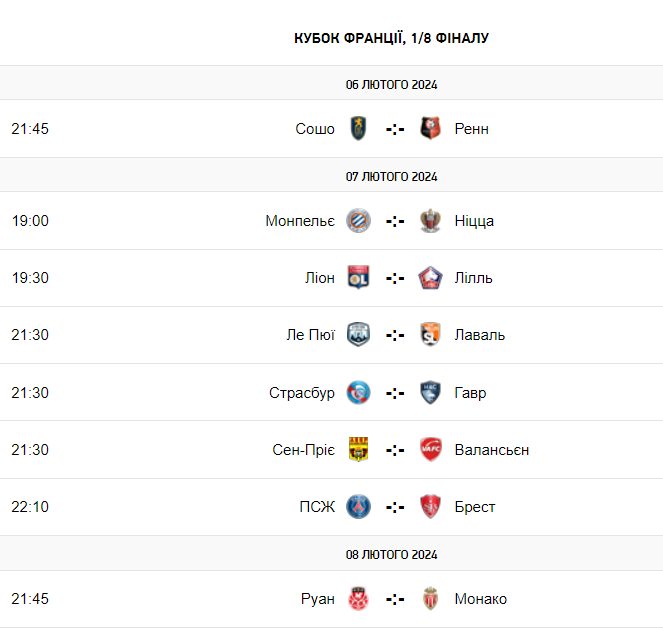This screenshot has width=663, height=628.
Task: Open the Lille club crest
Action: [430, 277]
